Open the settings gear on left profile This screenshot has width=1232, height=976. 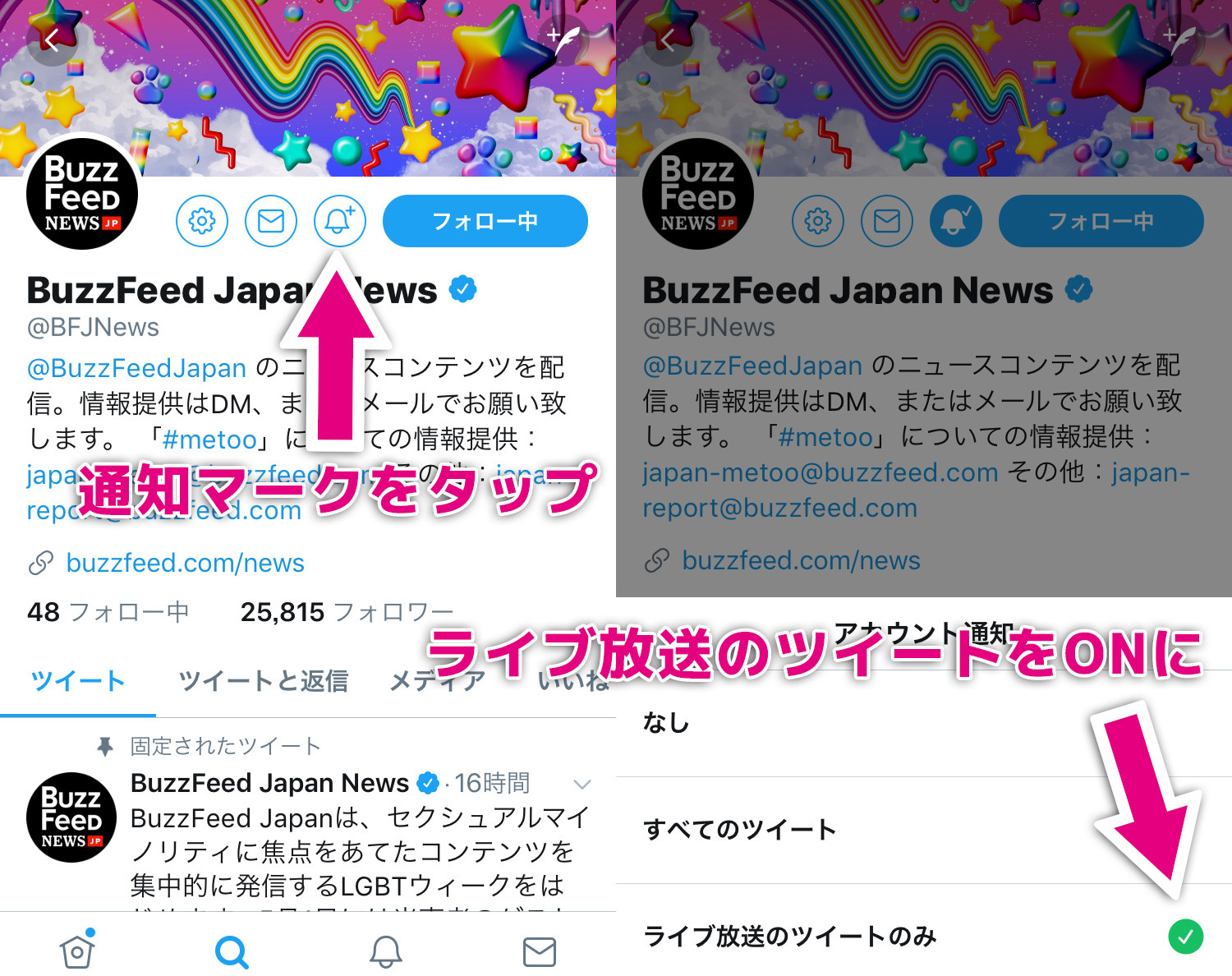point(202,221)
